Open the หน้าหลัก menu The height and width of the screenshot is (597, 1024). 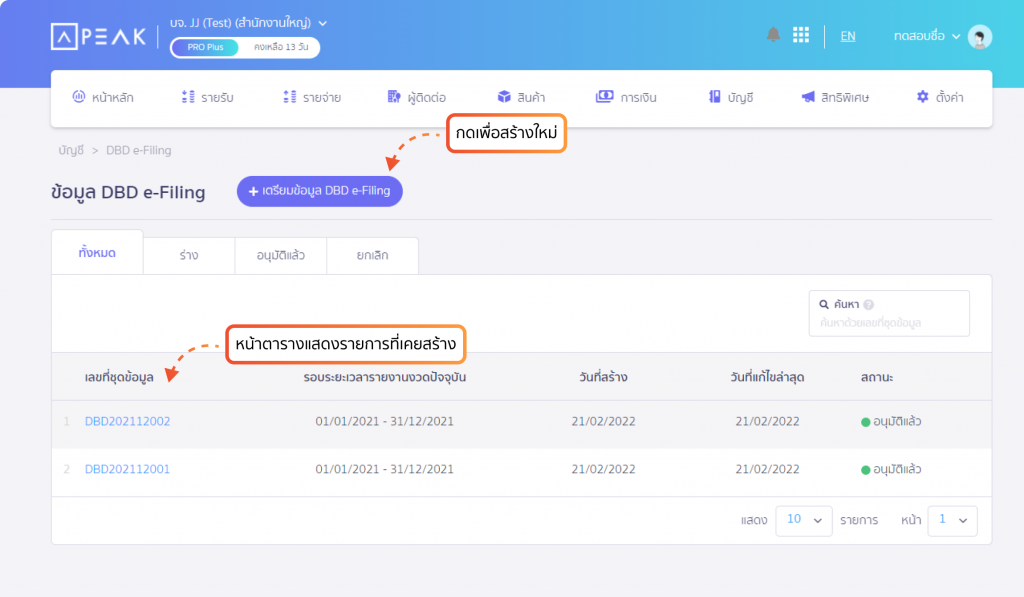point(103,97)
